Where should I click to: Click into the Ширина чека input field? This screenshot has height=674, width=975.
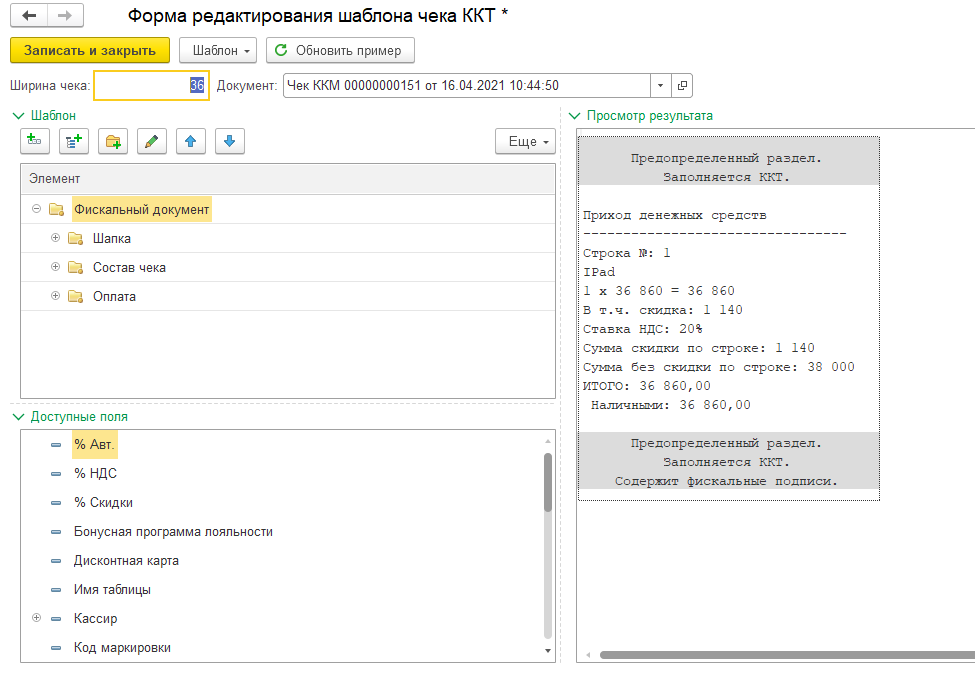click(151, 85)
